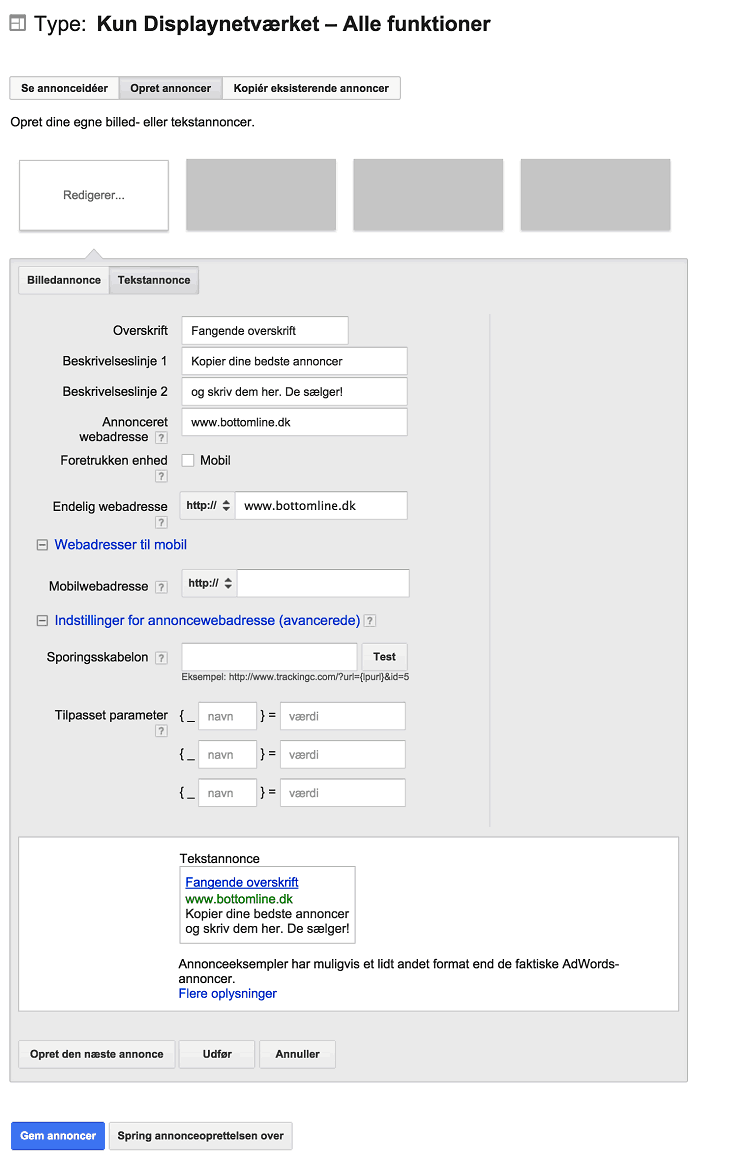The width and height of the screenshot is (750, 1167).
Task: Open the Kopiér eksisterende annoncer tab
Action: (x=311, y=89)
